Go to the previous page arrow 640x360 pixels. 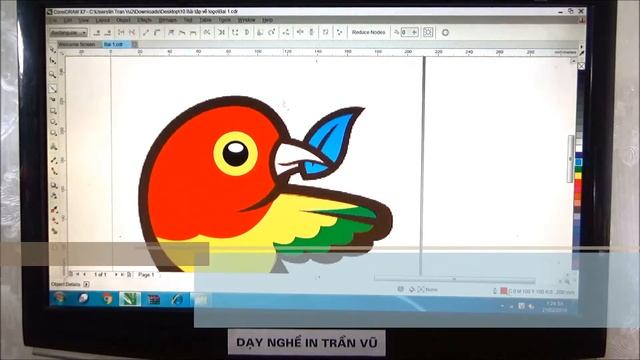[85, 275]
